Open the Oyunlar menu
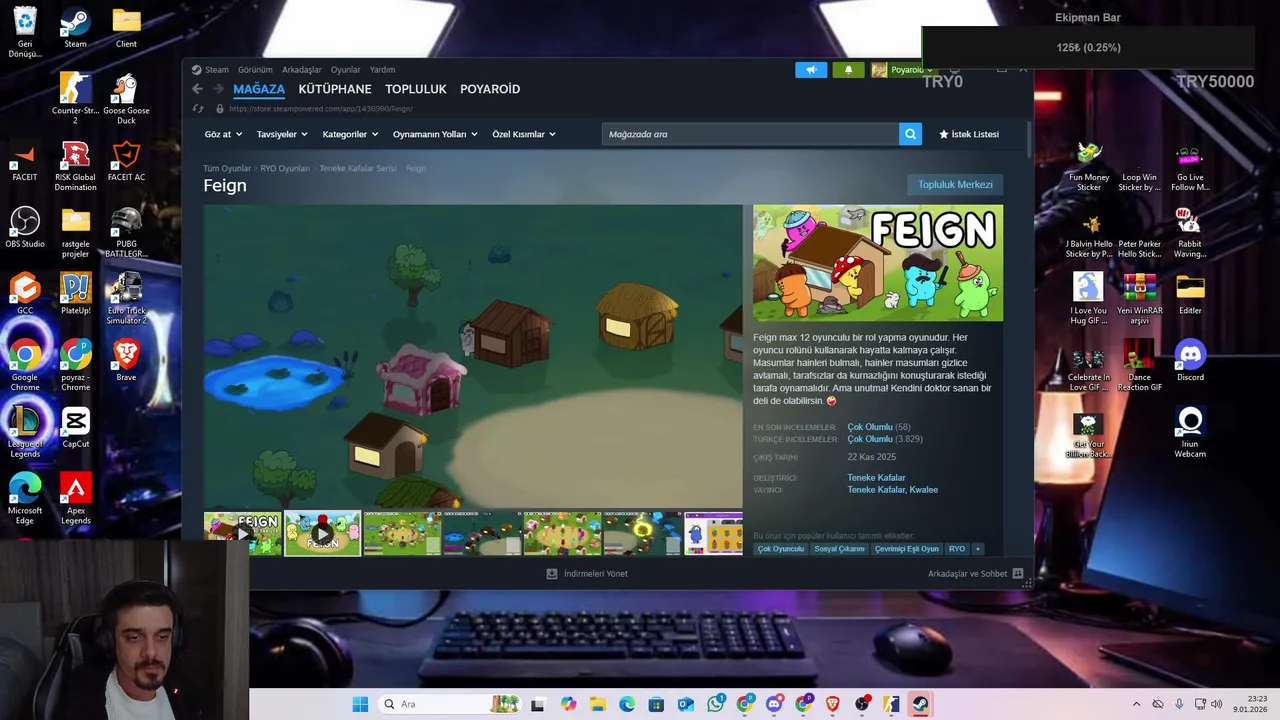Screen dimensions: 1280x720 pyautogui.click(x=346, y=70)
